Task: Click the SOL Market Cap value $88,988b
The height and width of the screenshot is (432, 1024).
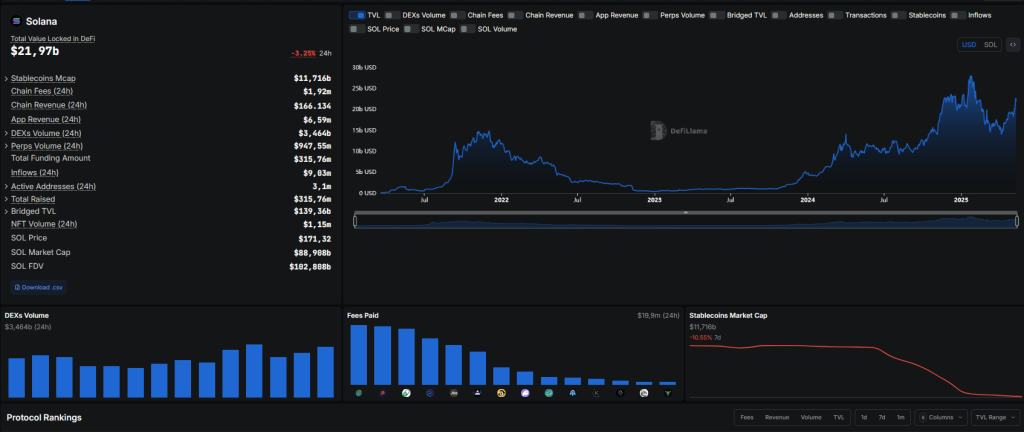Action: point(310,253)
